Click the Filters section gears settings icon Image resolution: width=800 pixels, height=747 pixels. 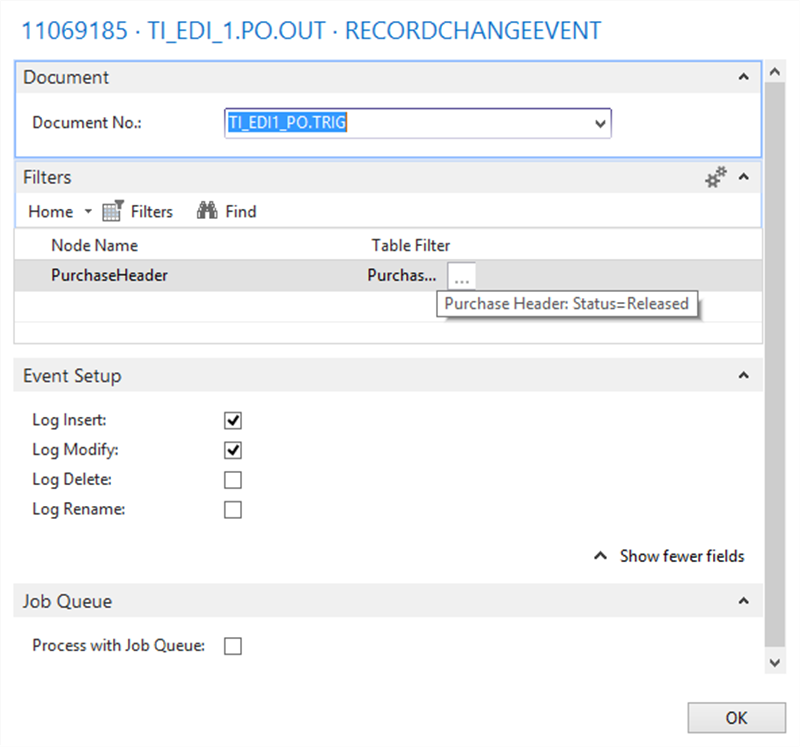pyautogui.click(x=716, y=177)
